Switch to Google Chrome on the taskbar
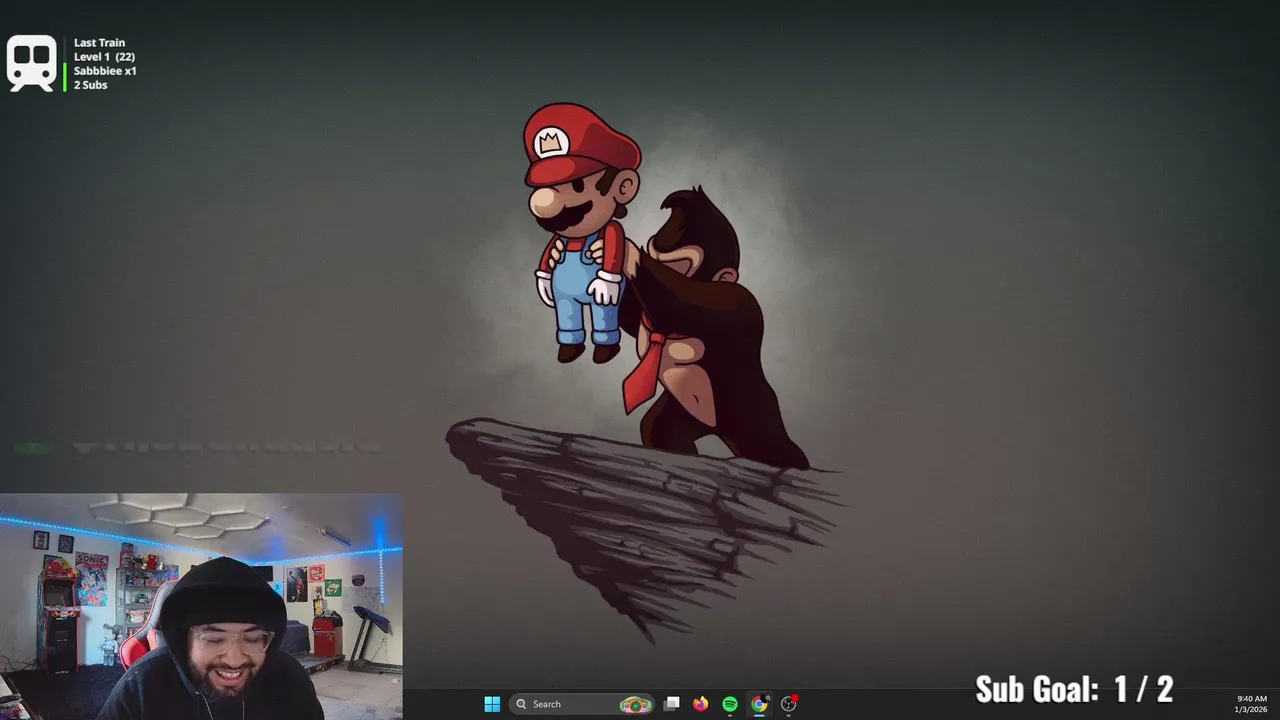Image resolution: width=1280 pixels, height=720 pixels. tap(759, 704)
